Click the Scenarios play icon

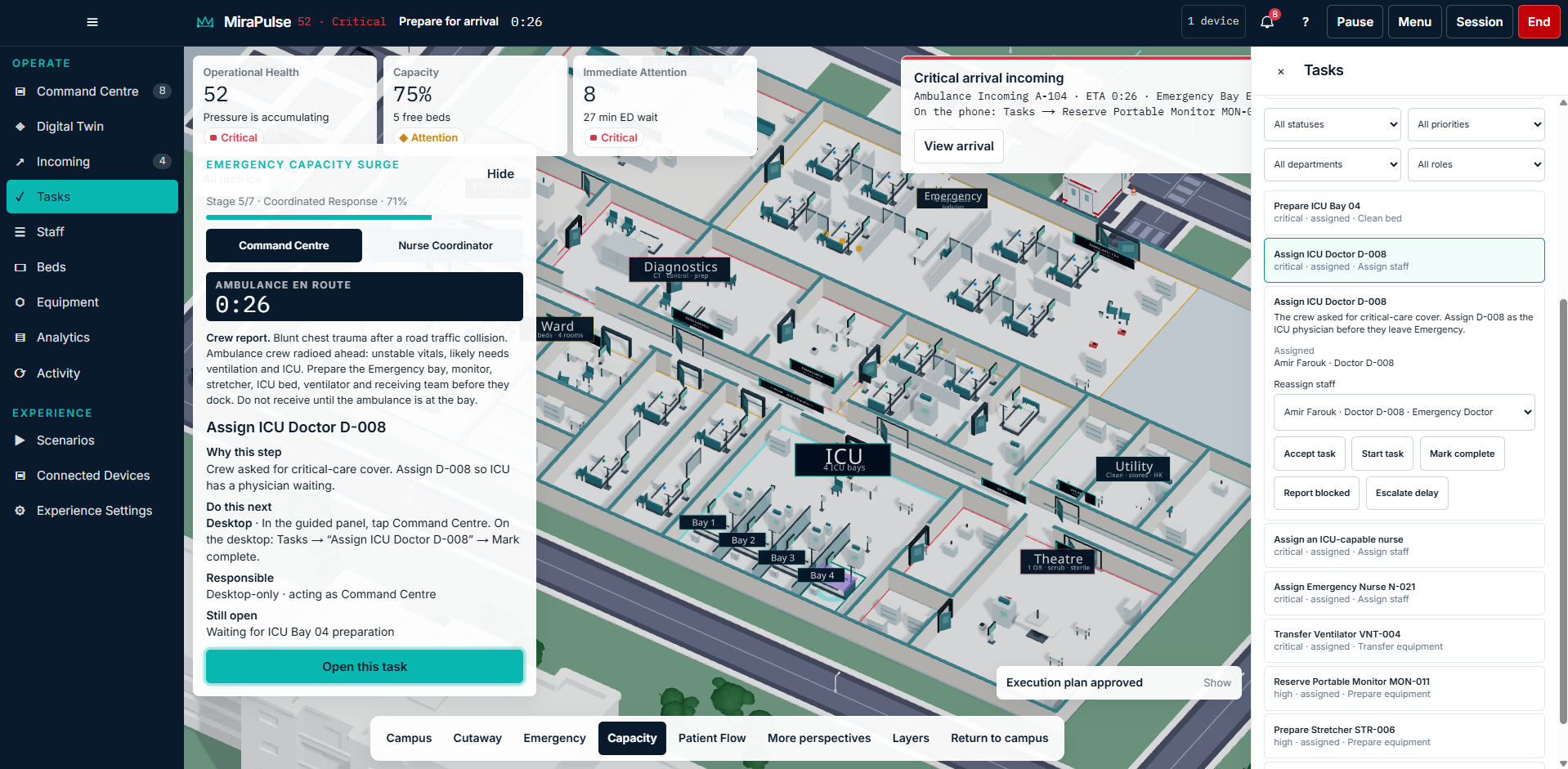[x=20, y=440]
